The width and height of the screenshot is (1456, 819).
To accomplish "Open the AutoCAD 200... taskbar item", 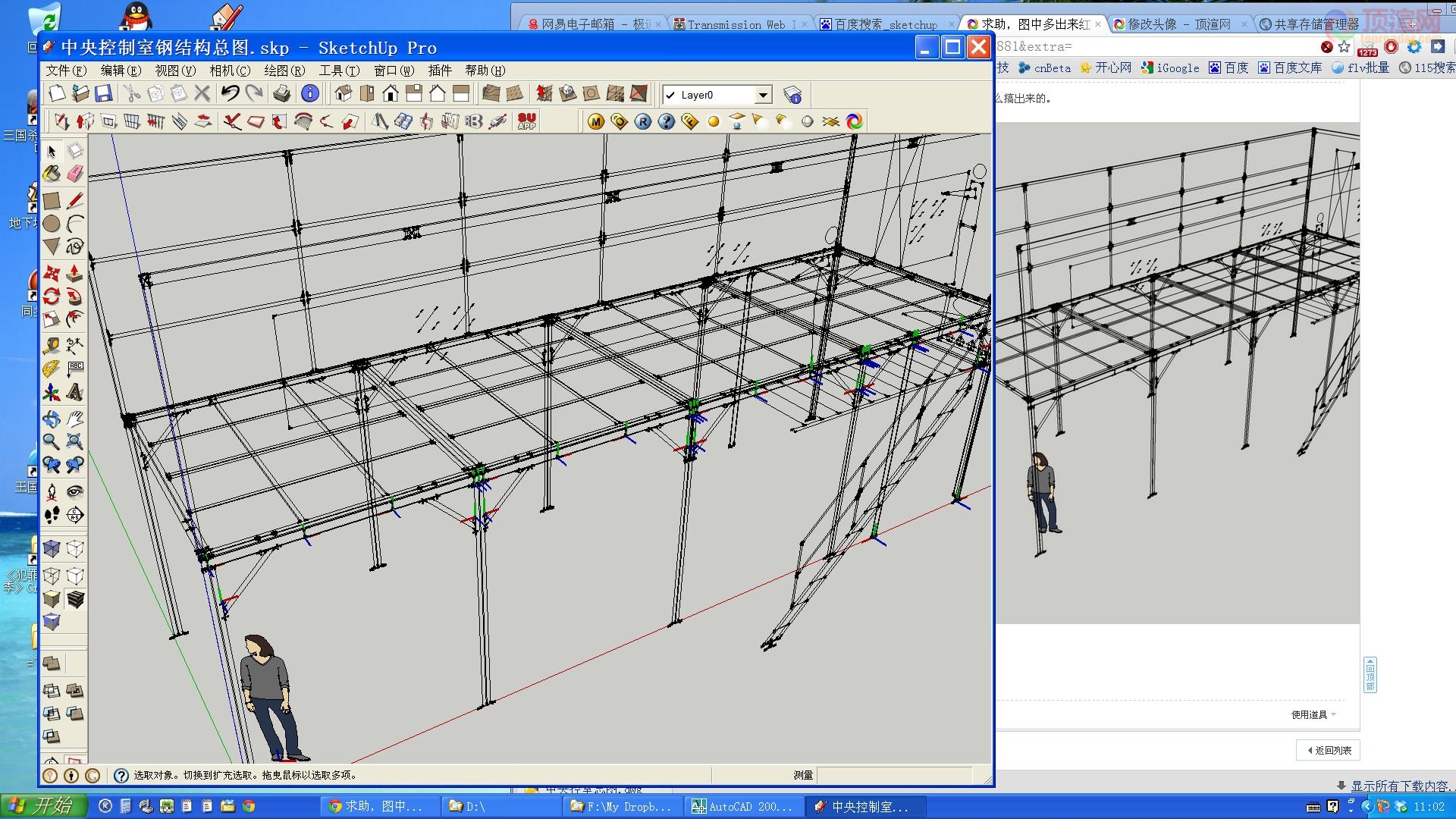I will tap(745, 807).
